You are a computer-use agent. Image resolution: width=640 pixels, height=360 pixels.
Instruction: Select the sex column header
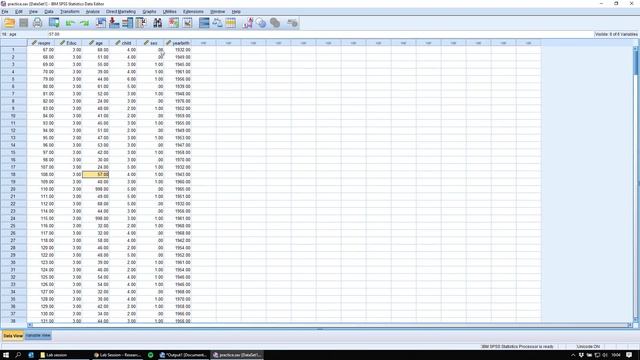[150, 43]
